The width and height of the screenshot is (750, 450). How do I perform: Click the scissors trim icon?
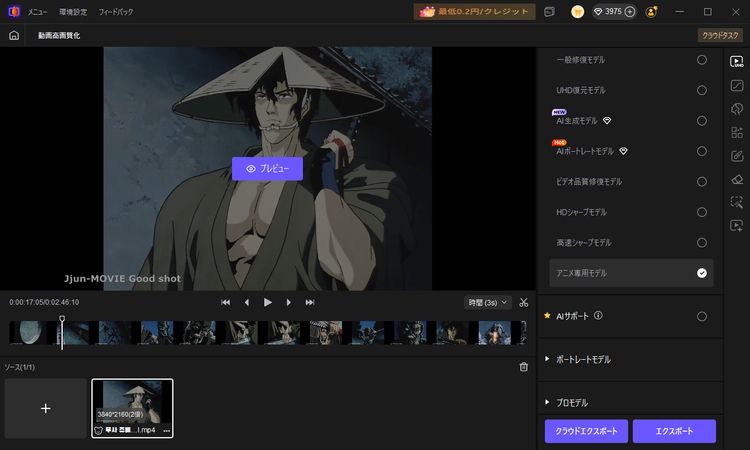[x=524, y=302]
